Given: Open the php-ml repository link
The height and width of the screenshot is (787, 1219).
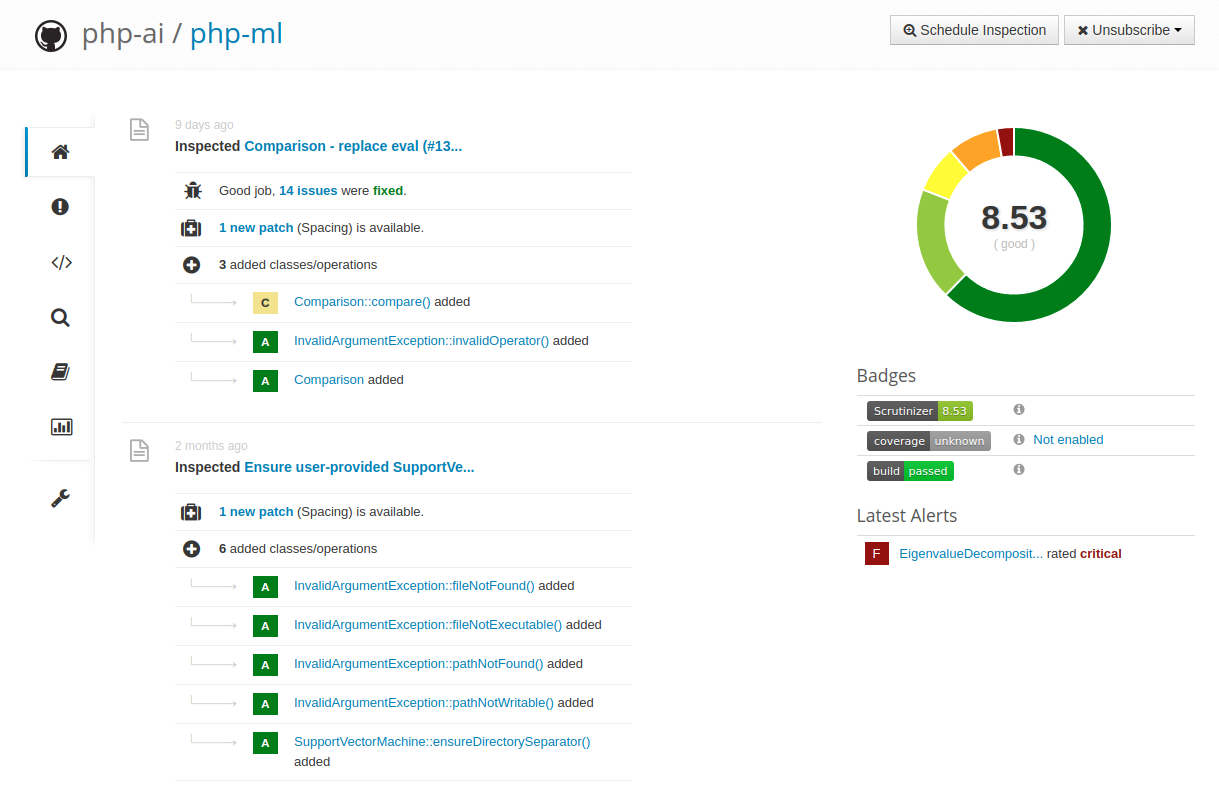Looking at the screenshot, I should click(236, 35).
